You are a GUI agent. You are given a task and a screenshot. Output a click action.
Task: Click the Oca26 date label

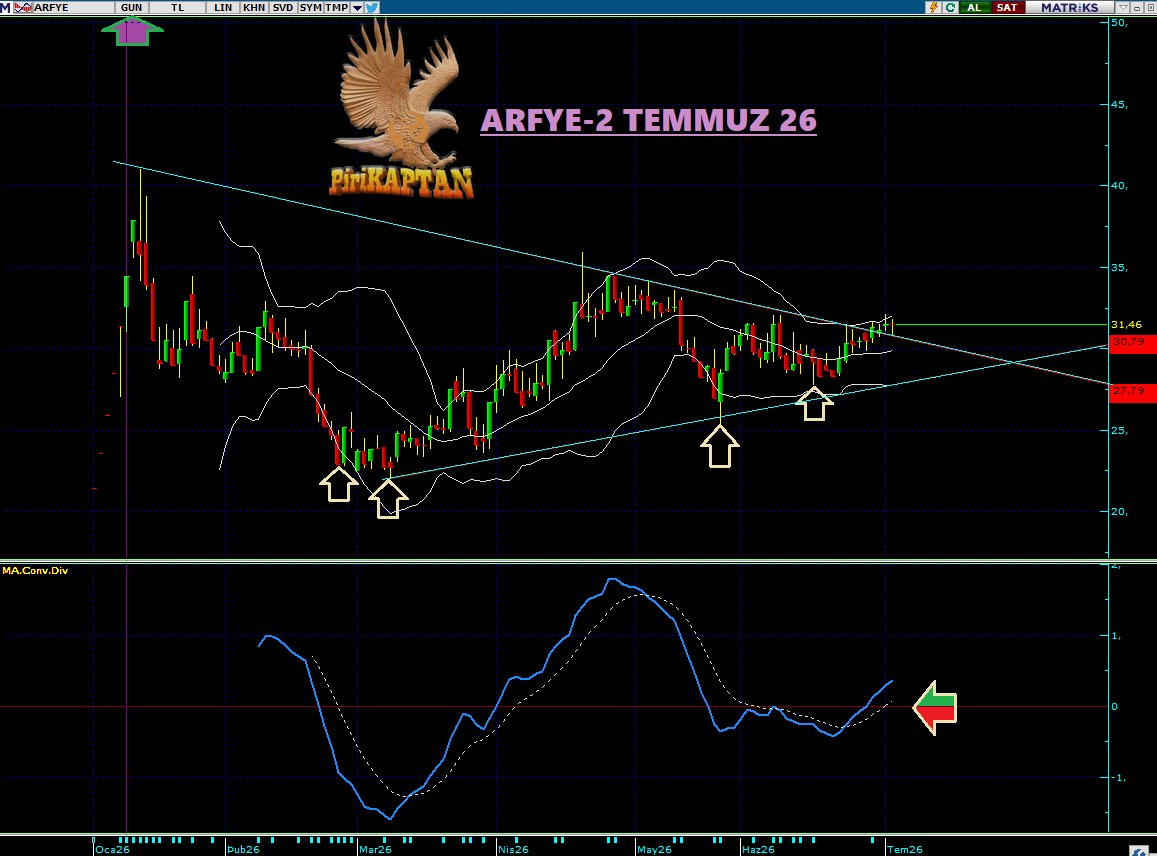[112, 849]
